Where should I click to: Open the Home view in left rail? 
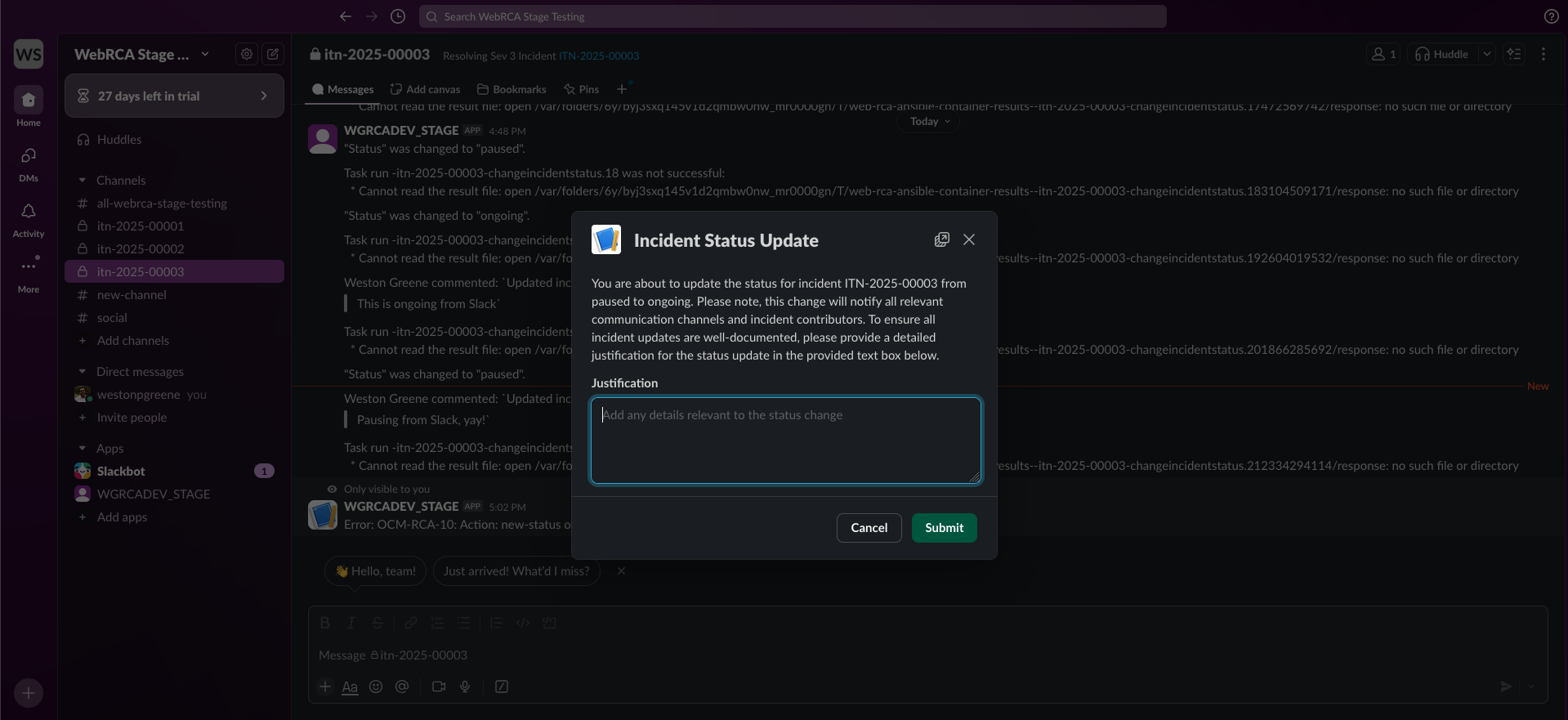click(29, 107)
